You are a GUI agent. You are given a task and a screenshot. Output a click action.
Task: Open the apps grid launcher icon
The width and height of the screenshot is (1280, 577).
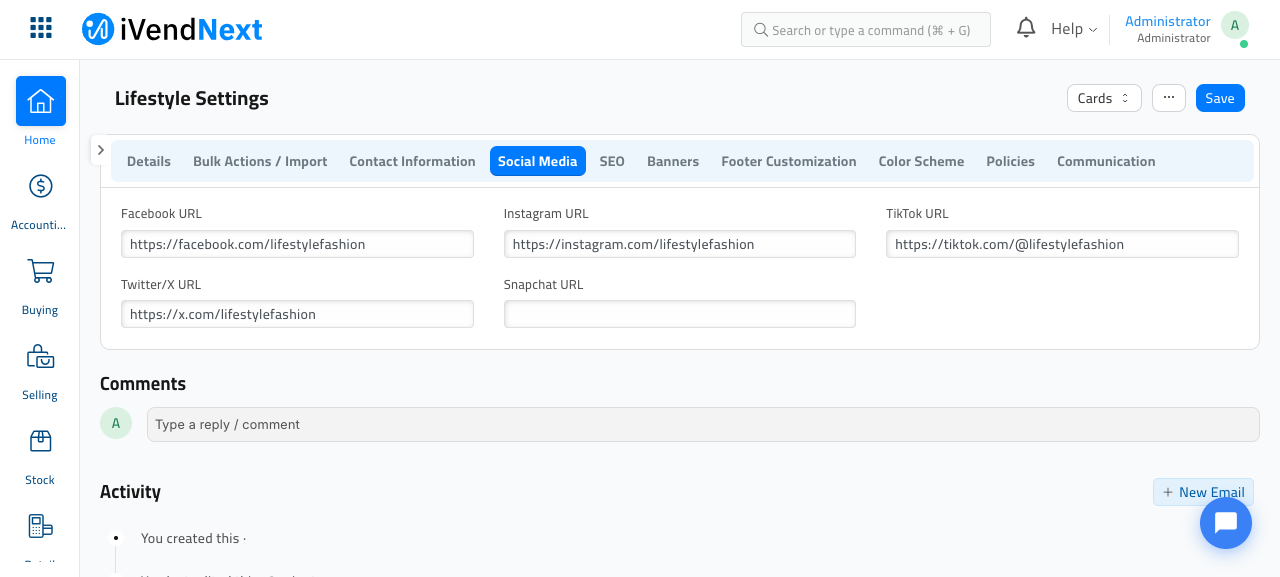pyautogui.click(x=41, y=28)
